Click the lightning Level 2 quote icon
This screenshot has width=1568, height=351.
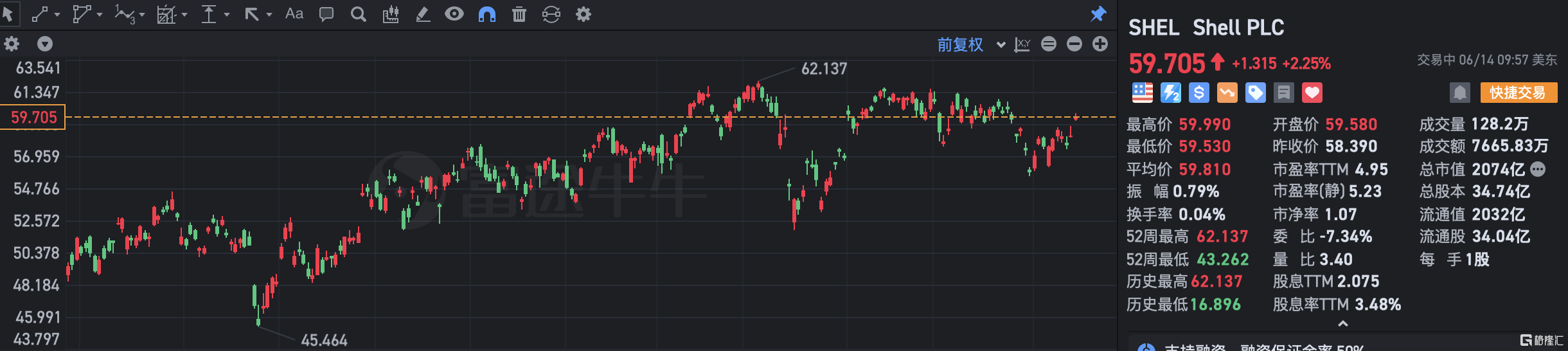point(1170,93)
